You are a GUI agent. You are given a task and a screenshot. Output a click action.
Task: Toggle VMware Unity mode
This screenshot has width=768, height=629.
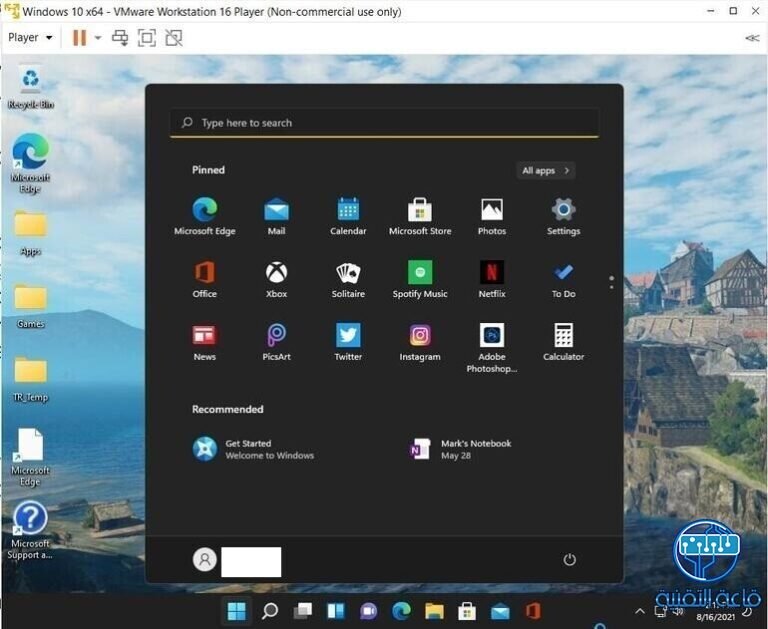point(174,38)
